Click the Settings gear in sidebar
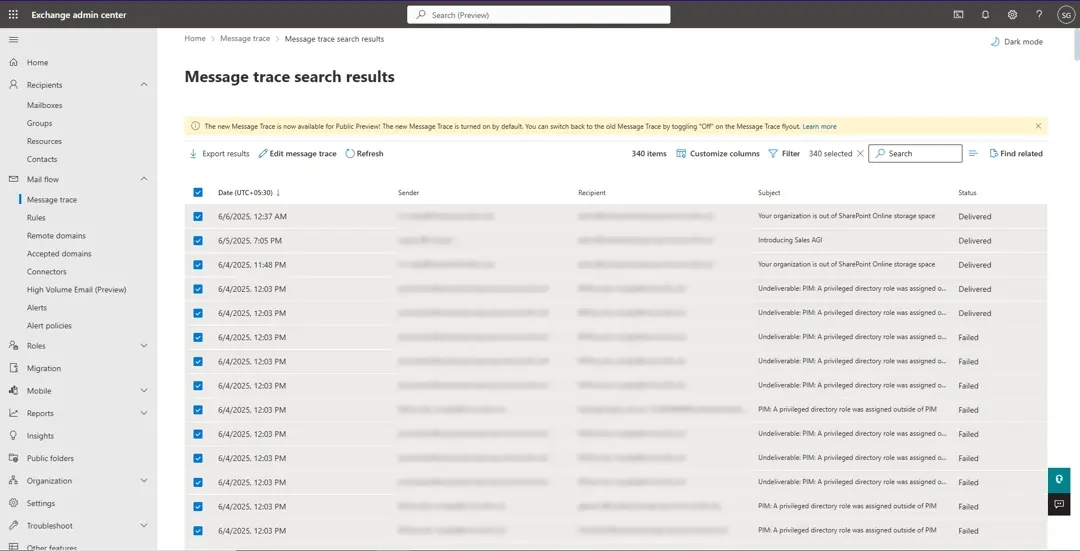 [13, 503]
